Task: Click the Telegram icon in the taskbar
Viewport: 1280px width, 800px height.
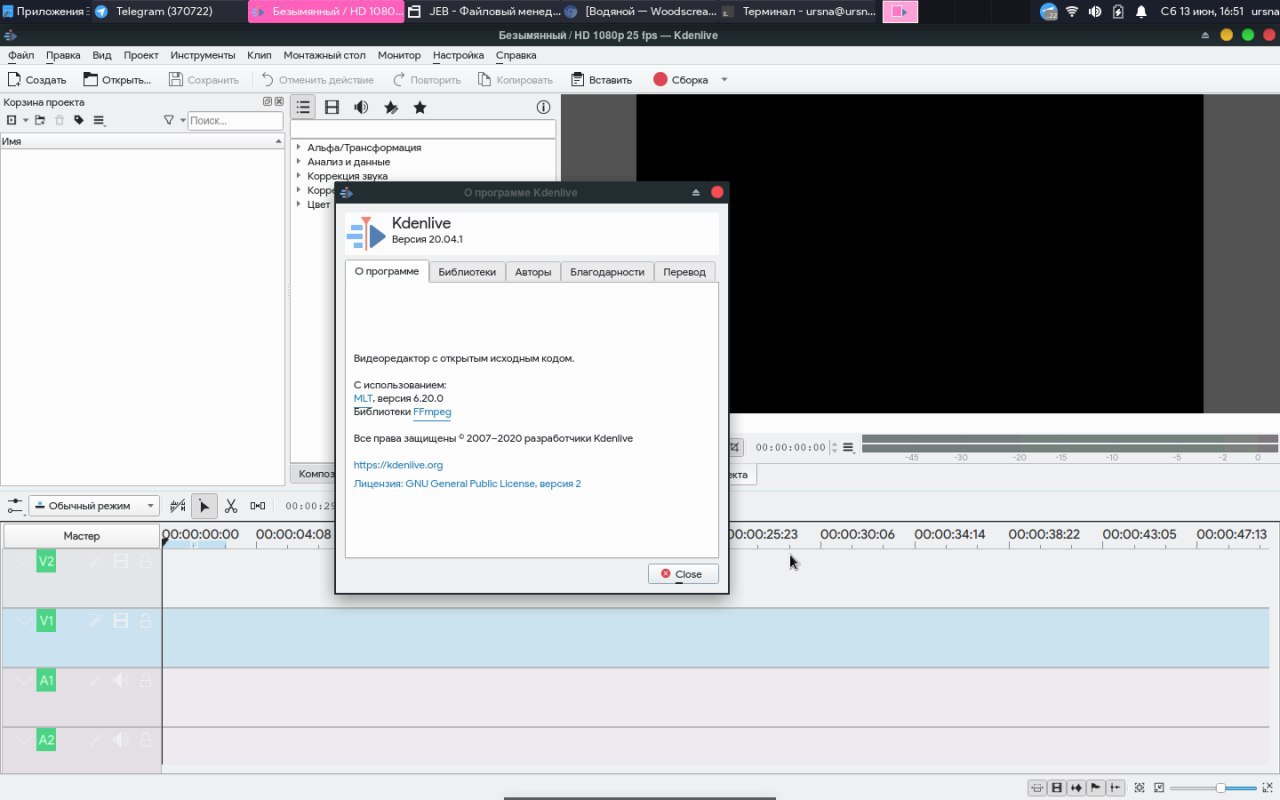Action: 101,12
